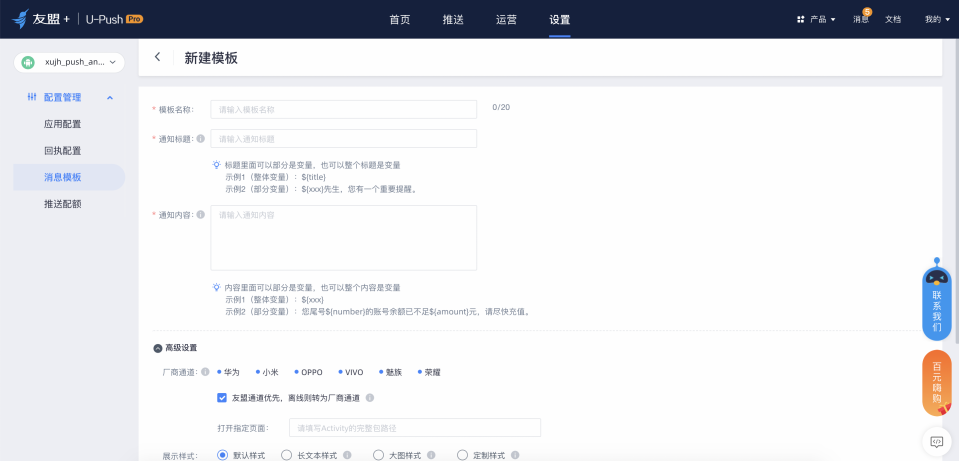Go to the 运营 tab

(x=506, y=20)
